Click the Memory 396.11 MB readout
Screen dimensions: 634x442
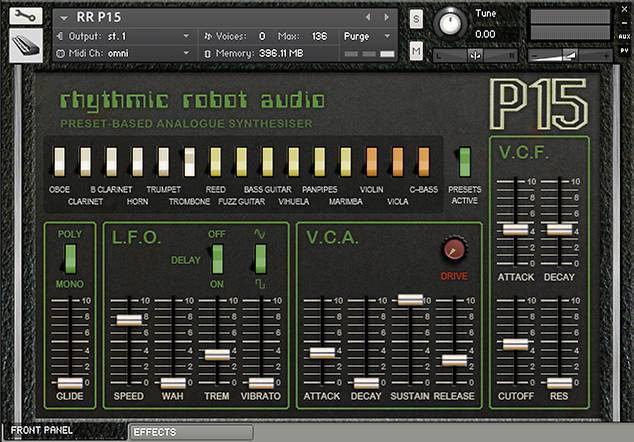click(x=281, y=53)
